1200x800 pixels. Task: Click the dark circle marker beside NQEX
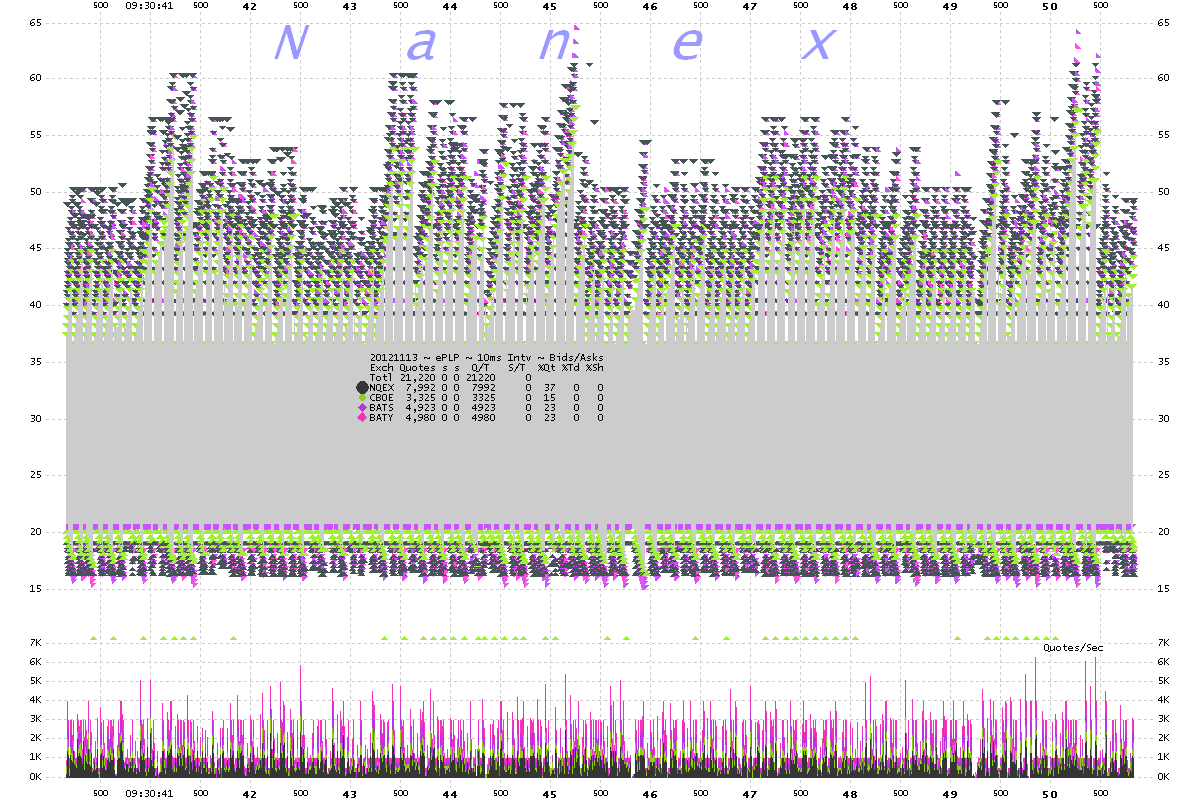[362, 387]
